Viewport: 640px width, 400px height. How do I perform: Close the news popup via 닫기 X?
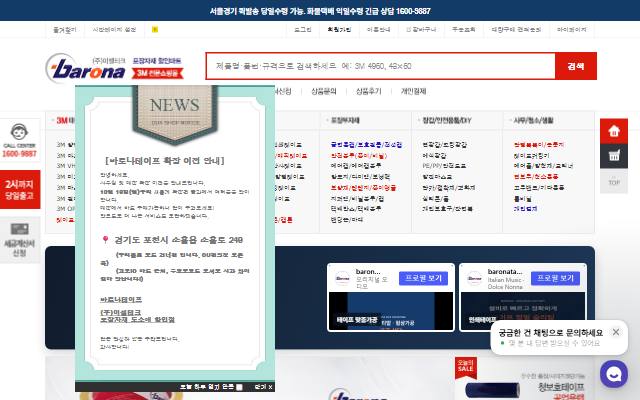click(x=264, y=387)
